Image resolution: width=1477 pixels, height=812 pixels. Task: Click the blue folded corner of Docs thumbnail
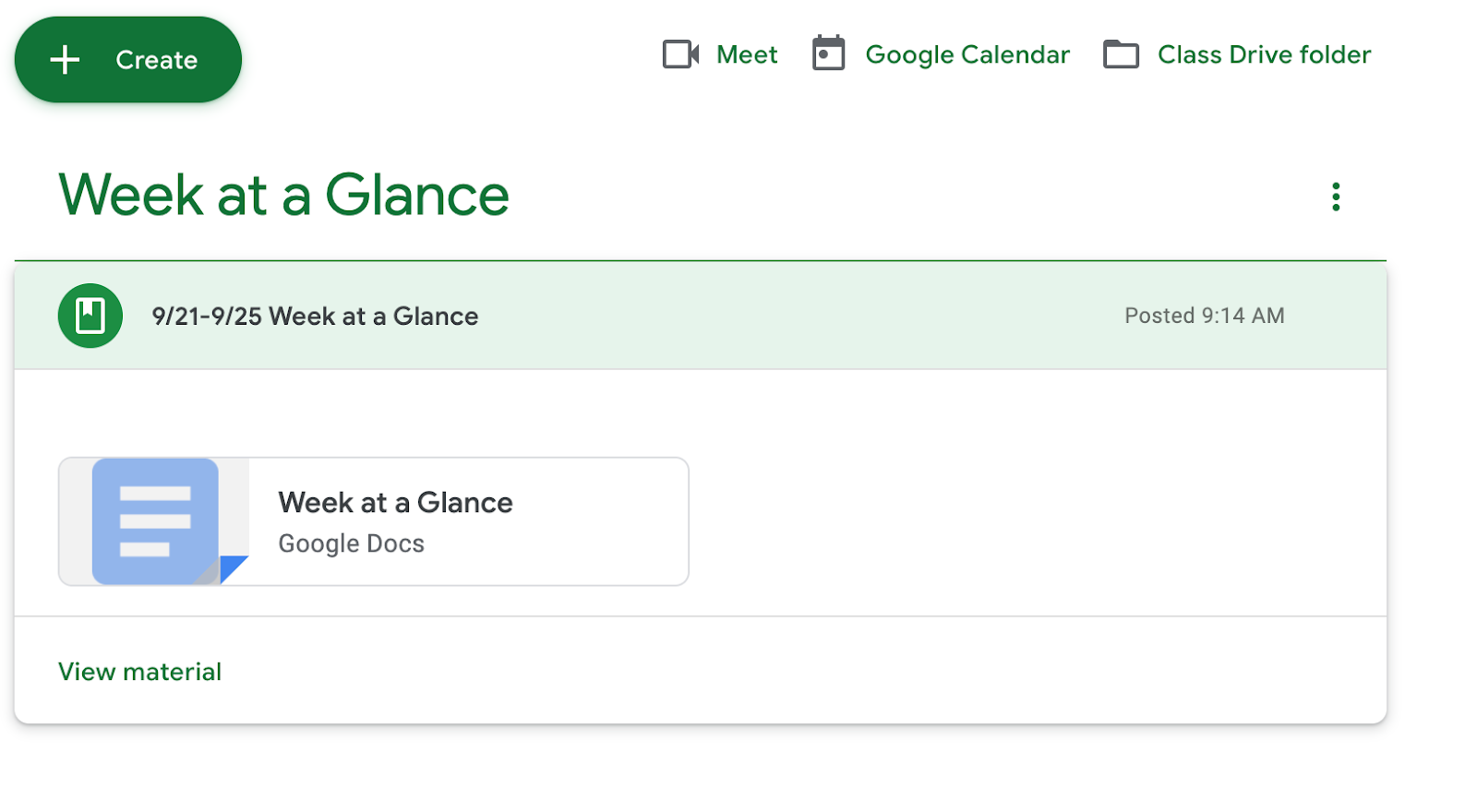(x=233, y=568)
